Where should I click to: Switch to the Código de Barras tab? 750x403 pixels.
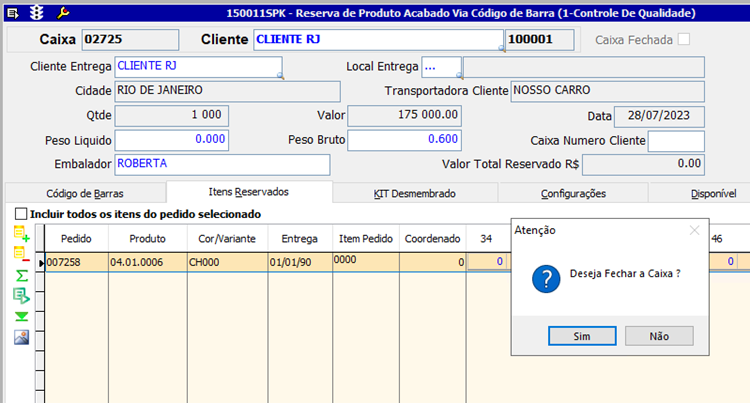pos(85,193)
